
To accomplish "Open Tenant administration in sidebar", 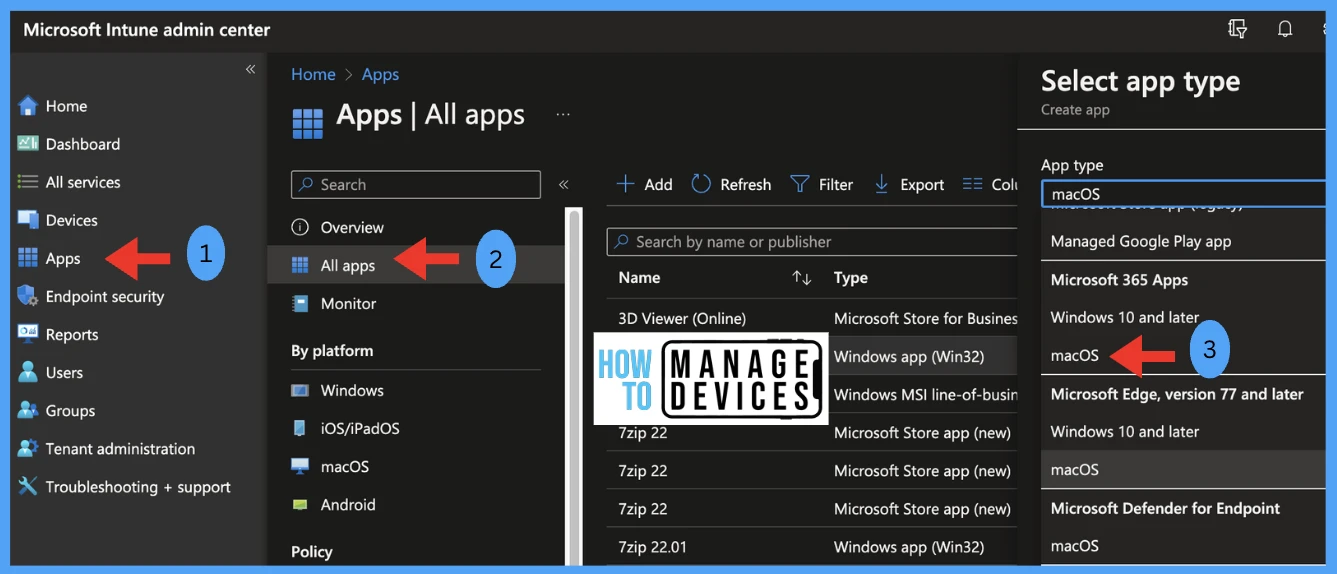I will click(x=120, y=449).
